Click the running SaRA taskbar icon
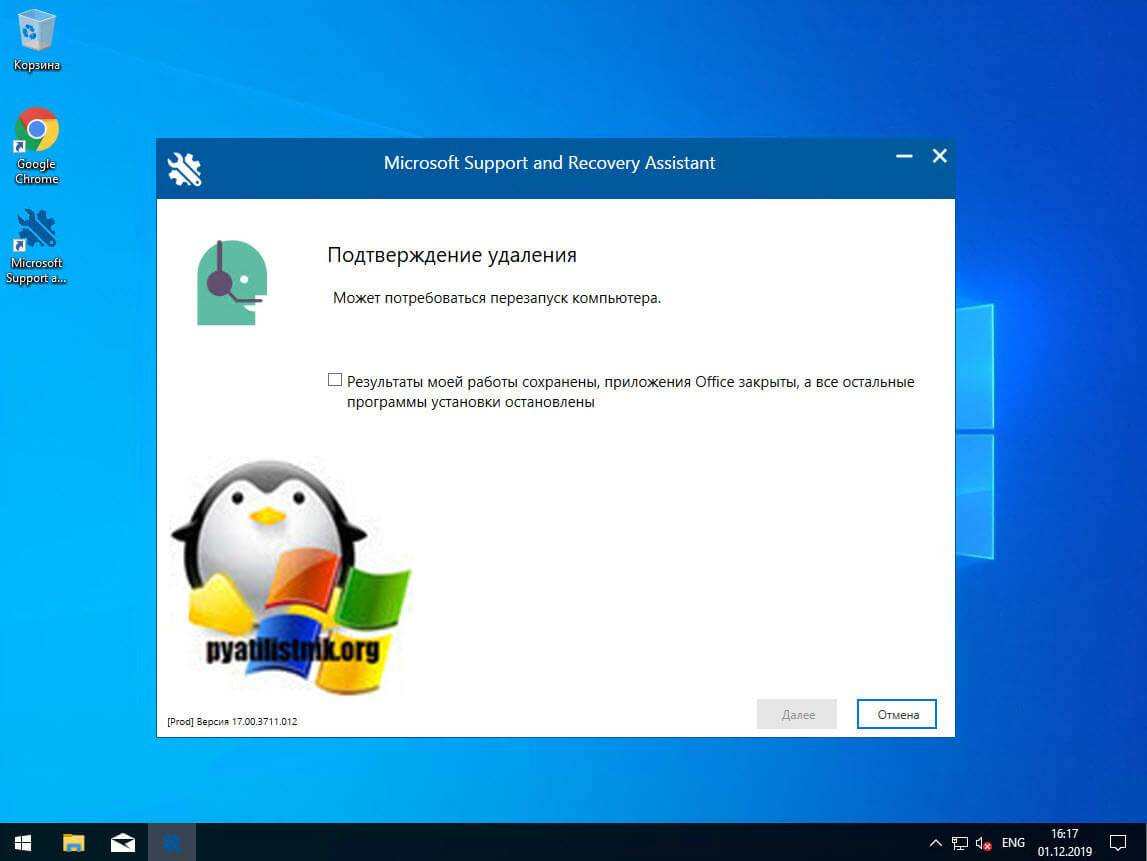Image resolution: width=1147 pixels, height=861 pixels. tap(171, 843)
